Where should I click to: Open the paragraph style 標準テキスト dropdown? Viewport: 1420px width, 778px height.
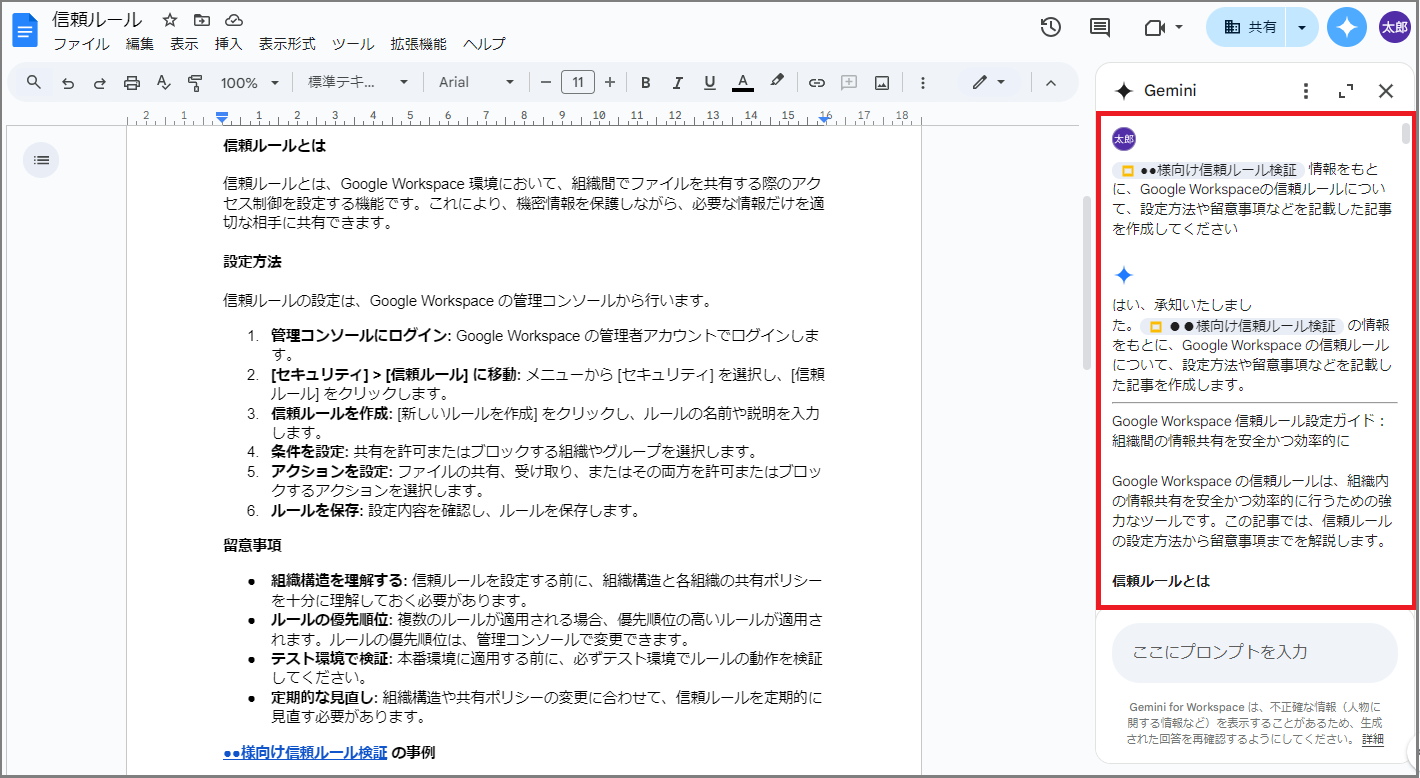[x=358, y=82]
